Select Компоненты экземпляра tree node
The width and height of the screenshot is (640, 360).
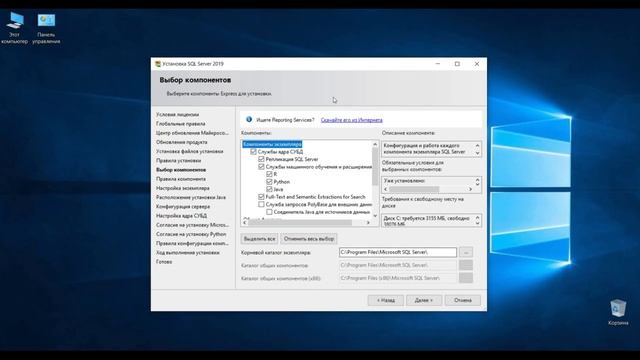click(272, 144)
